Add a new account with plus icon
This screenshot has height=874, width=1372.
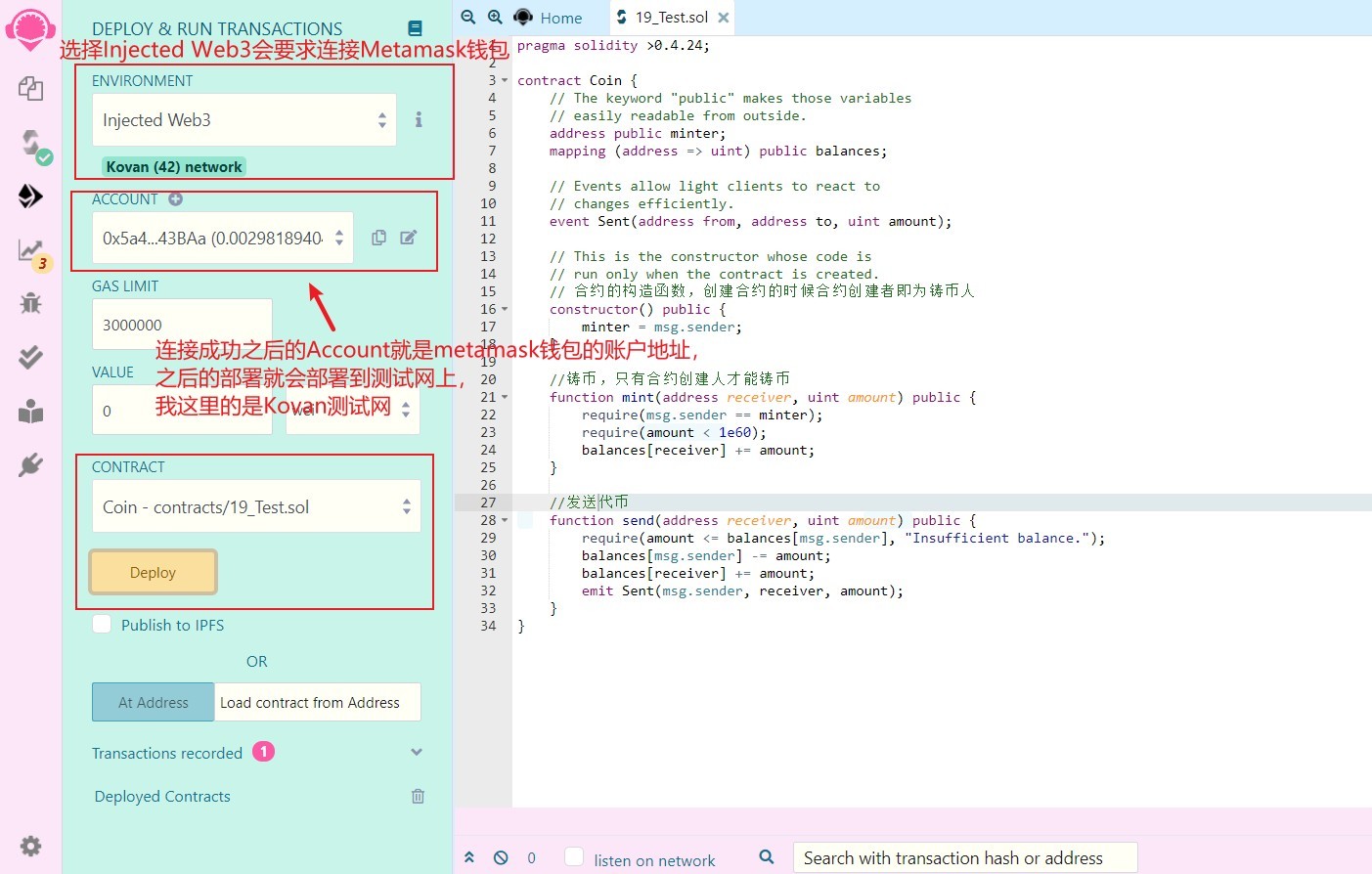175,198
